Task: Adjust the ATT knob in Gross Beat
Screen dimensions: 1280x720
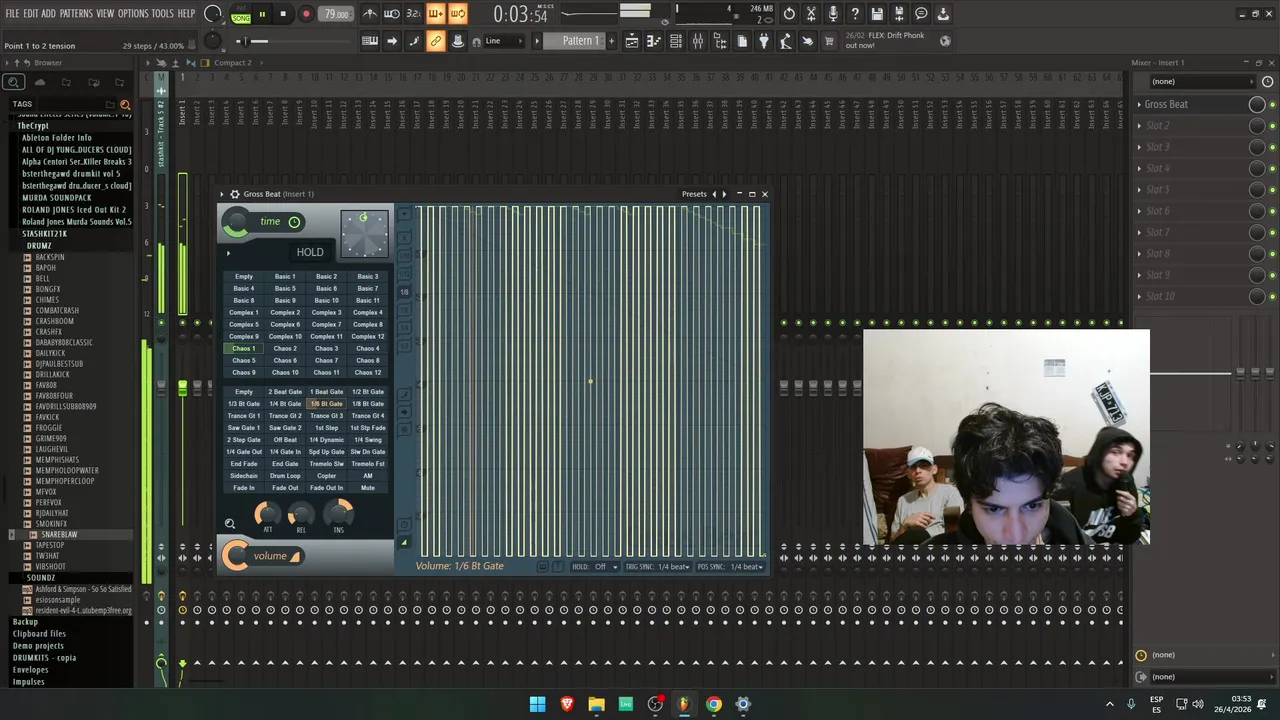Action: pos(267,514)
